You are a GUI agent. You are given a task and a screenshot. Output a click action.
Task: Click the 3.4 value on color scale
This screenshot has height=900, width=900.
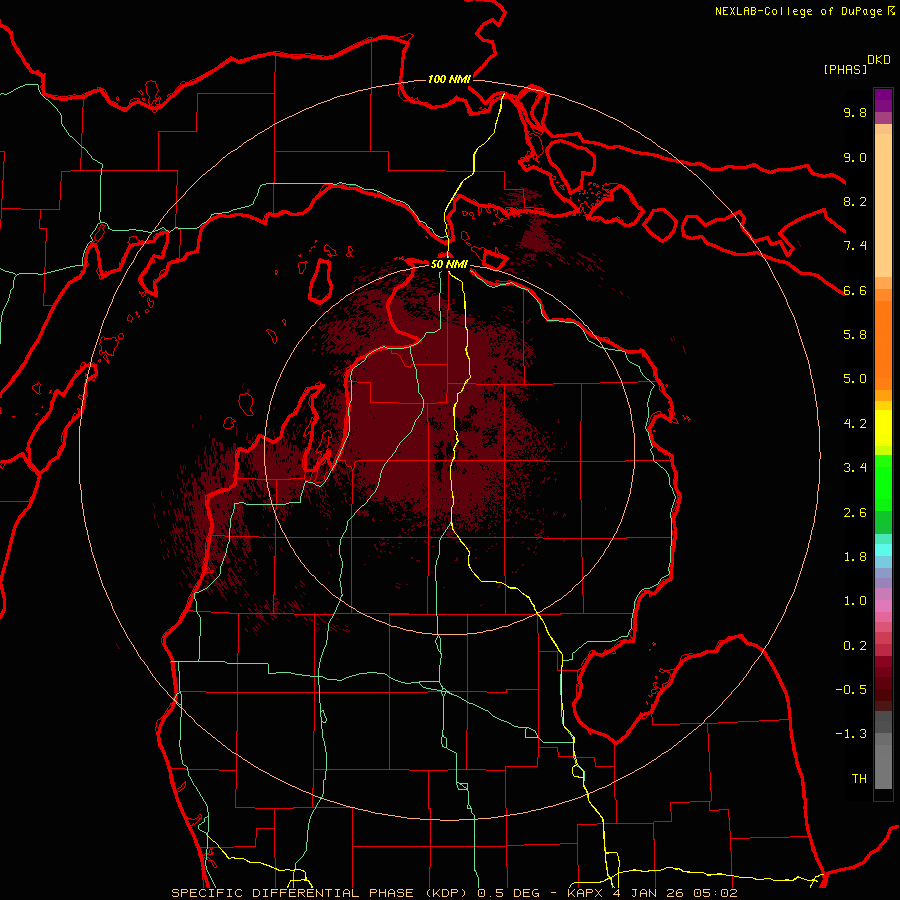pyautogui.click(x=855, y=468)
